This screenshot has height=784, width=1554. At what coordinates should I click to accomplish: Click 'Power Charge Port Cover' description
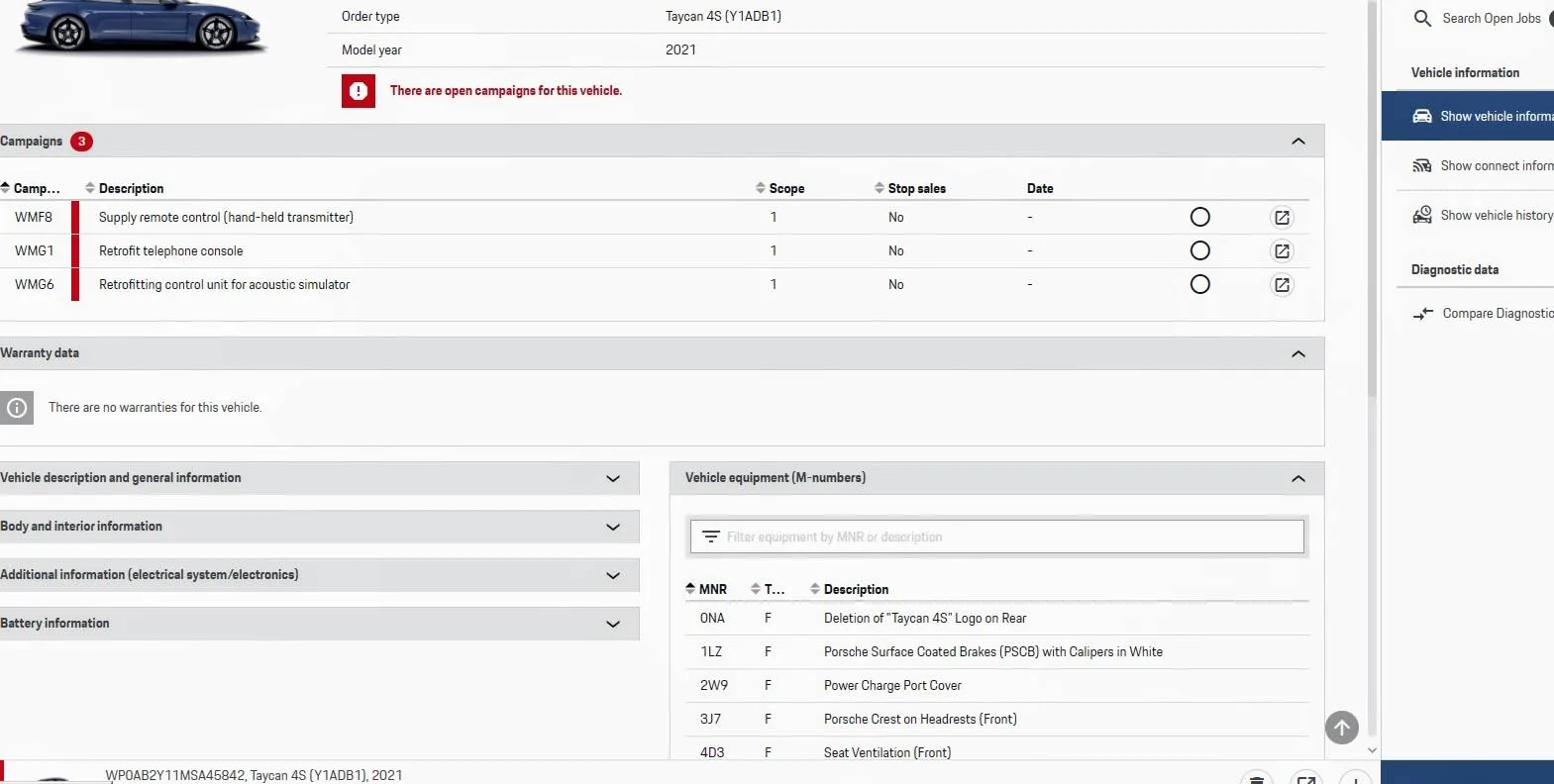tap(892, 685)
